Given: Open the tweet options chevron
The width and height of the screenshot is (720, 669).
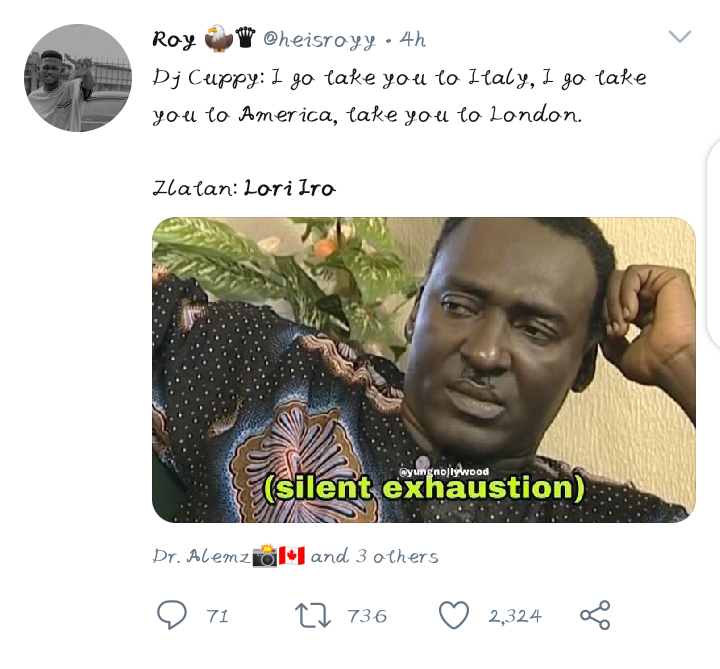Looking at the screenshot, I should pos(680,36).
